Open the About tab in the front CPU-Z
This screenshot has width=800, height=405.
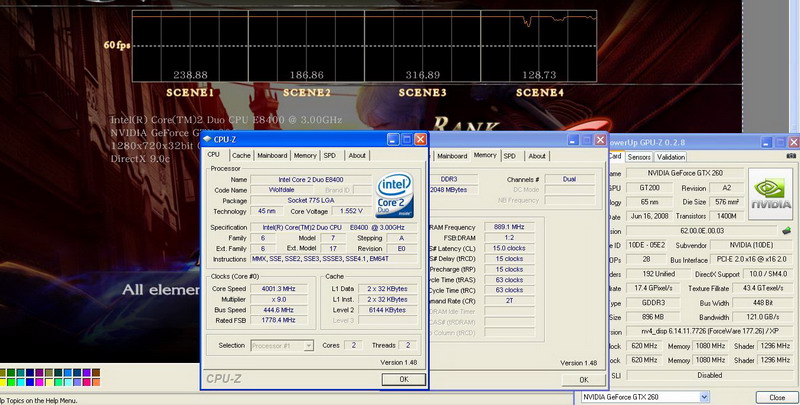[357, 156]
